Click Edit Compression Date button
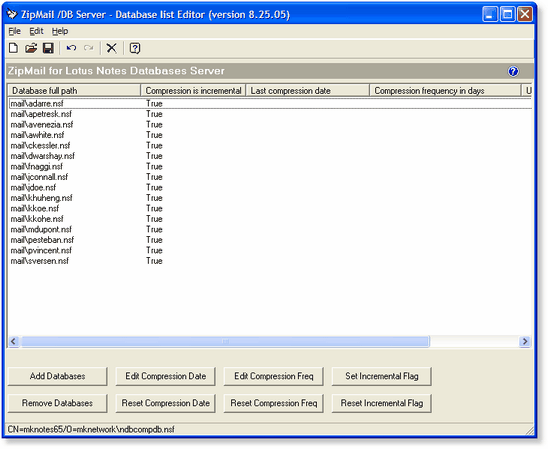The image size is (548, 449). (166, 376)
